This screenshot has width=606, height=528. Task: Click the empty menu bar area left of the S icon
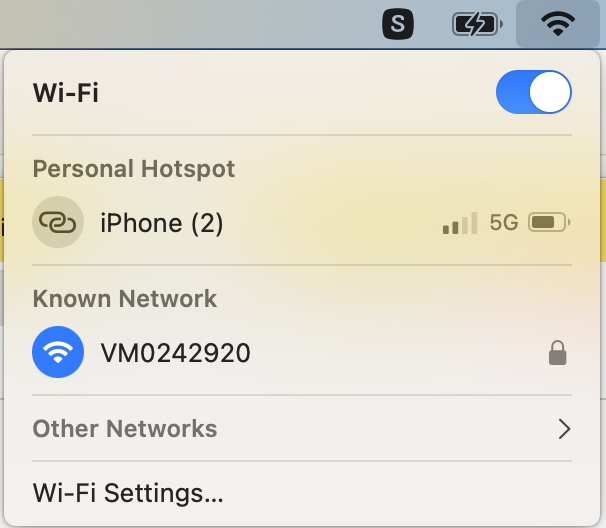189,24
